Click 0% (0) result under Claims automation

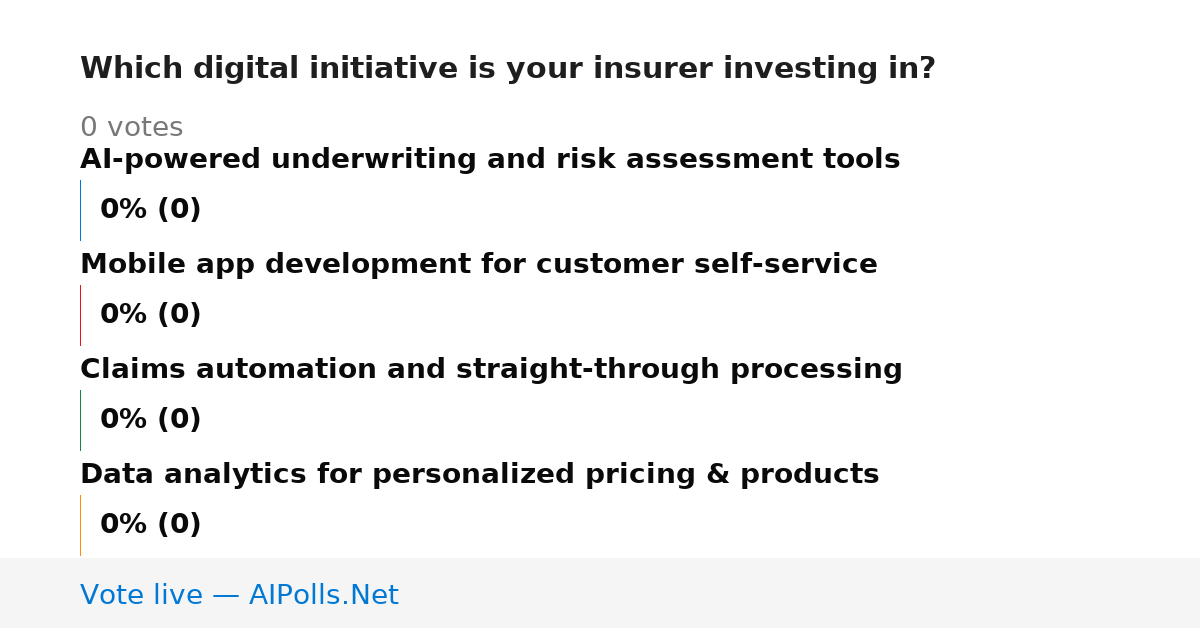[151, 420]
